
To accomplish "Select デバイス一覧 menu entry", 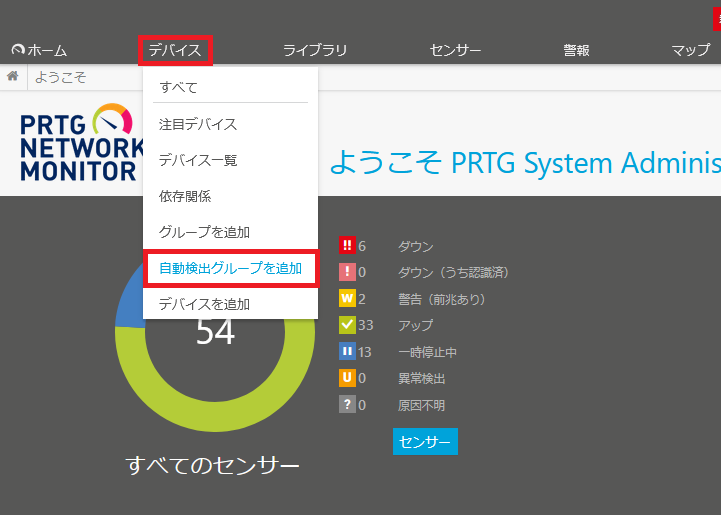I will (x=230, y=160).
